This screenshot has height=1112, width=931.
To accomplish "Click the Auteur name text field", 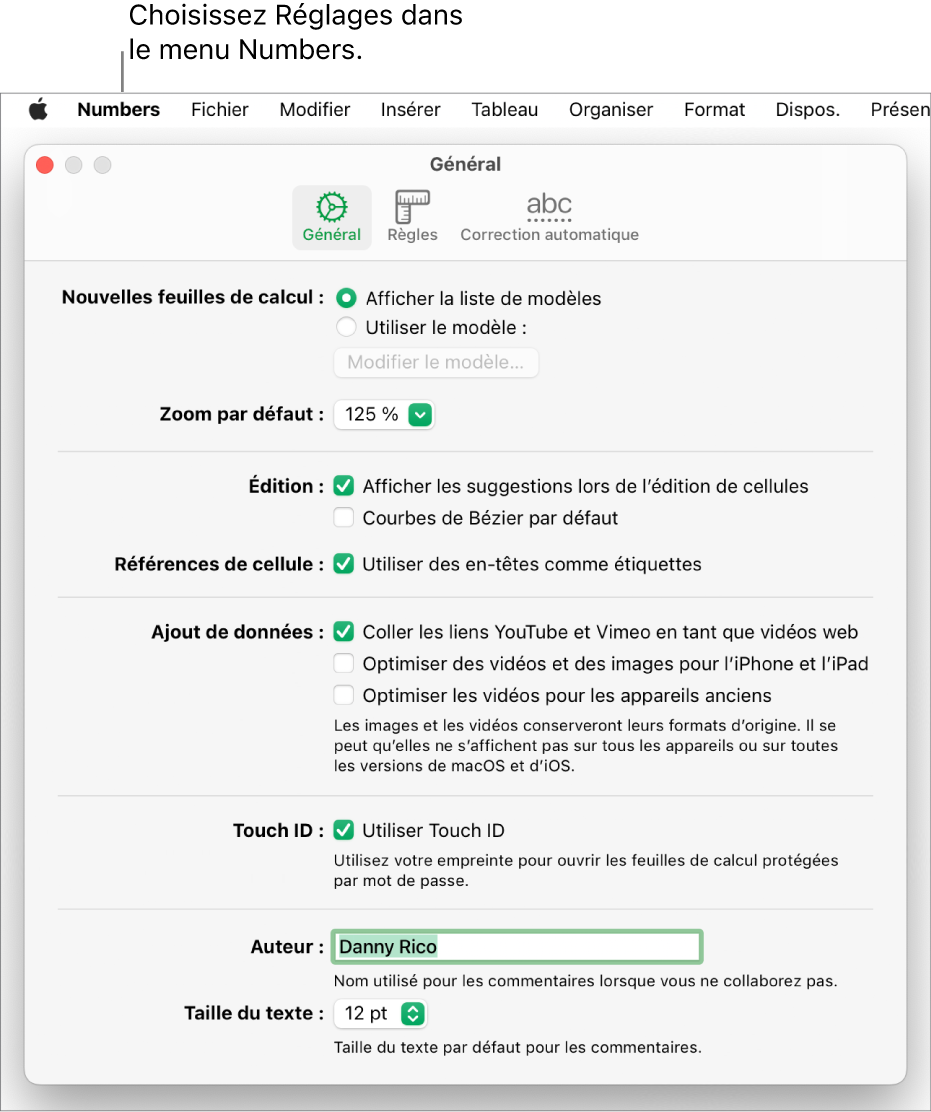I will tap(518, 946).
